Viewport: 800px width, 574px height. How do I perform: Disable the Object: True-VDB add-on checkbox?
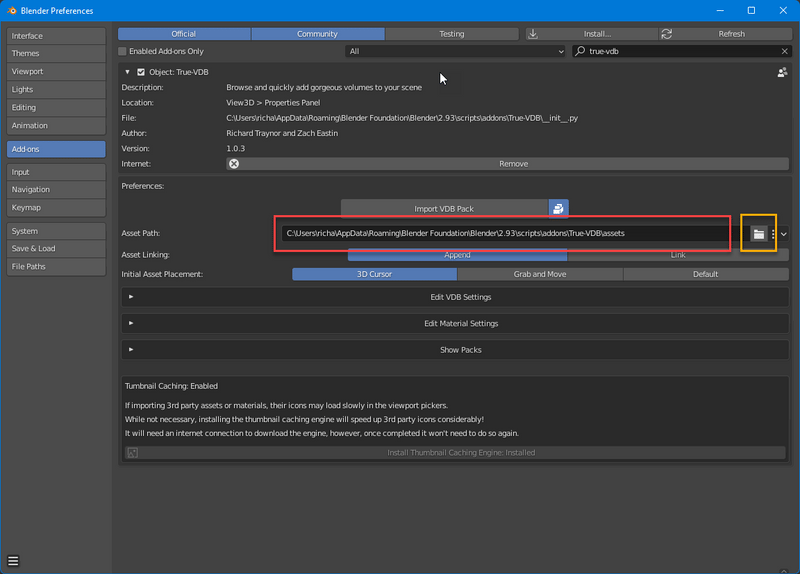point(141,72)
